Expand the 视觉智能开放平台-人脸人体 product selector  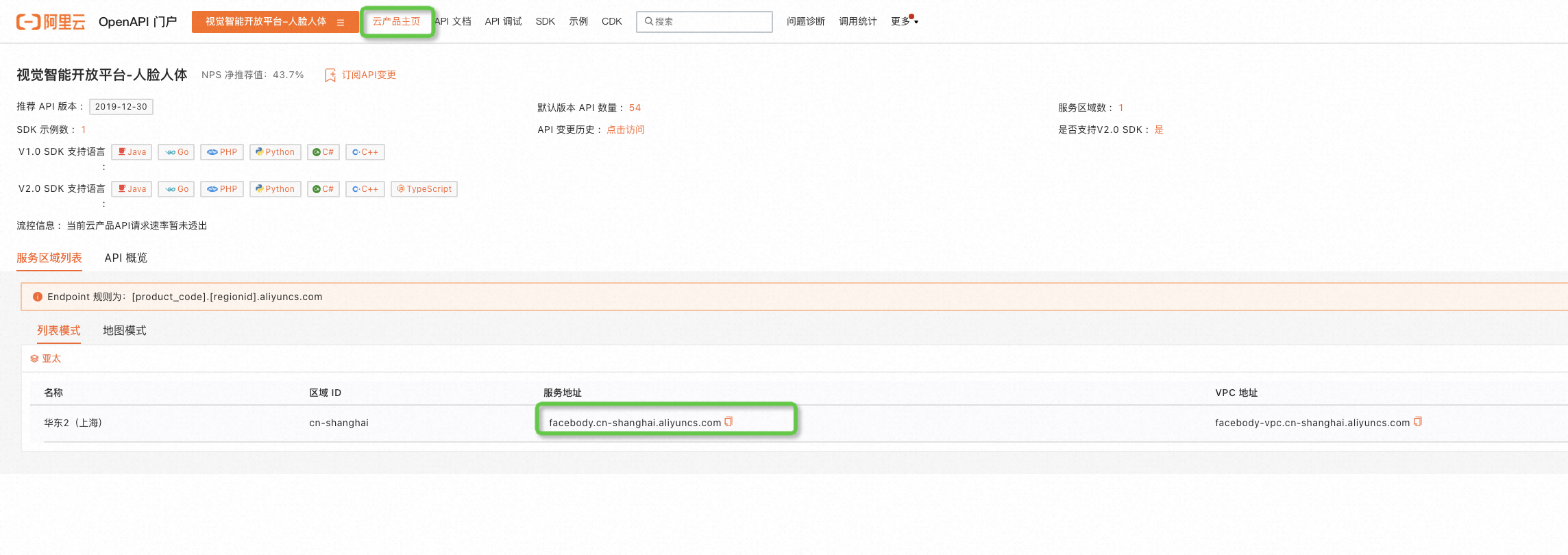point(275,22)
